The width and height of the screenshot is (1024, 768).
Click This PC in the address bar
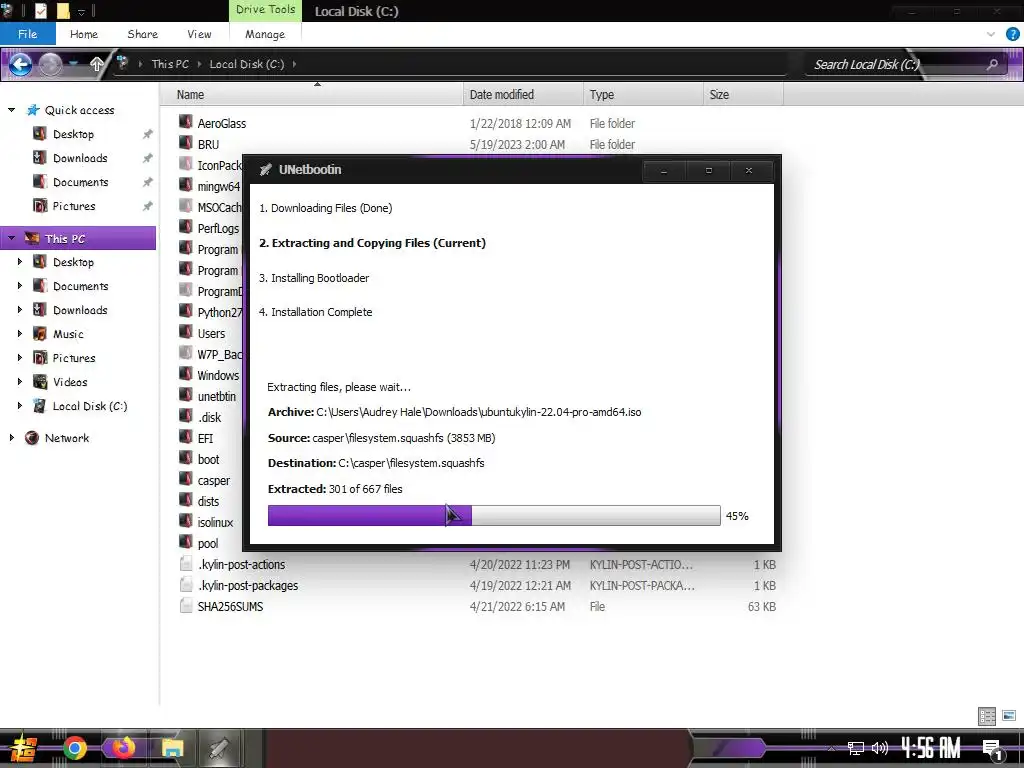click(170, 64)
